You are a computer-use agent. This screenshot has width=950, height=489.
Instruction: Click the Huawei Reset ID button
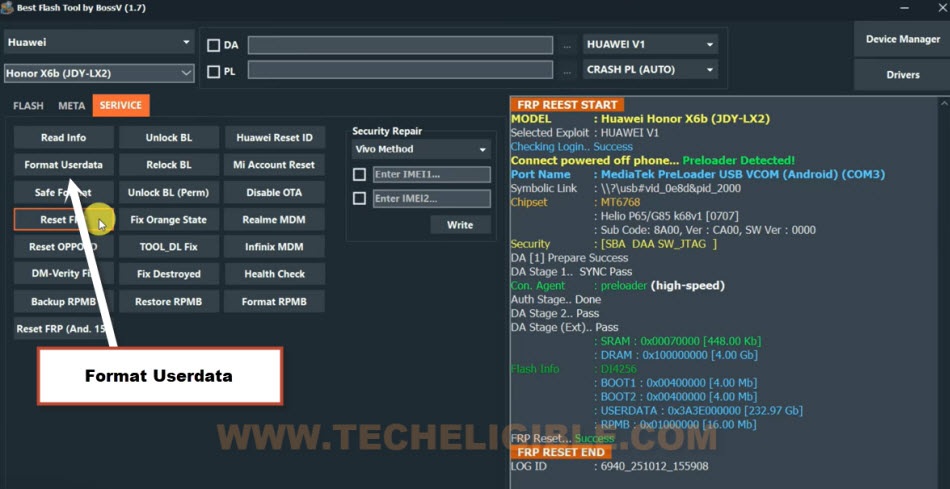pos(274,138)
